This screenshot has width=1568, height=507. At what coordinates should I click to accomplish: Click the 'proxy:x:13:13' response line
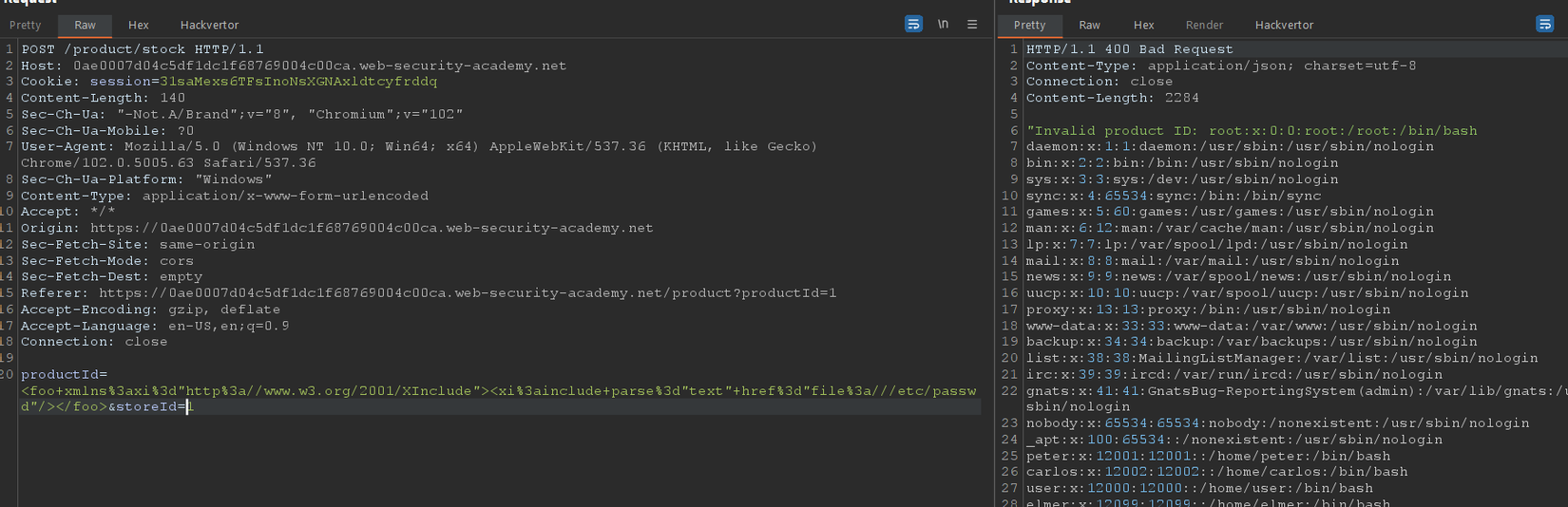(x=1209, y=310)
